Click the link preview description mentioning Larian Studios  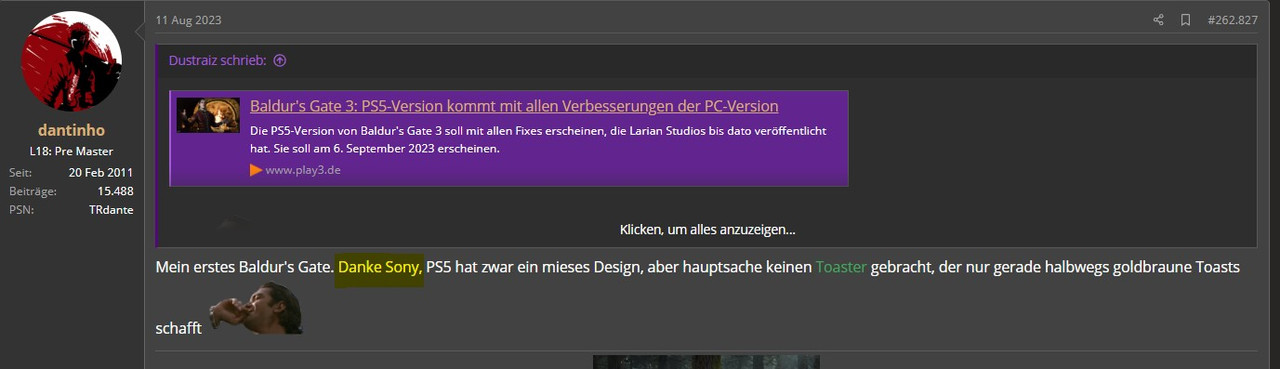pos(538,140)
